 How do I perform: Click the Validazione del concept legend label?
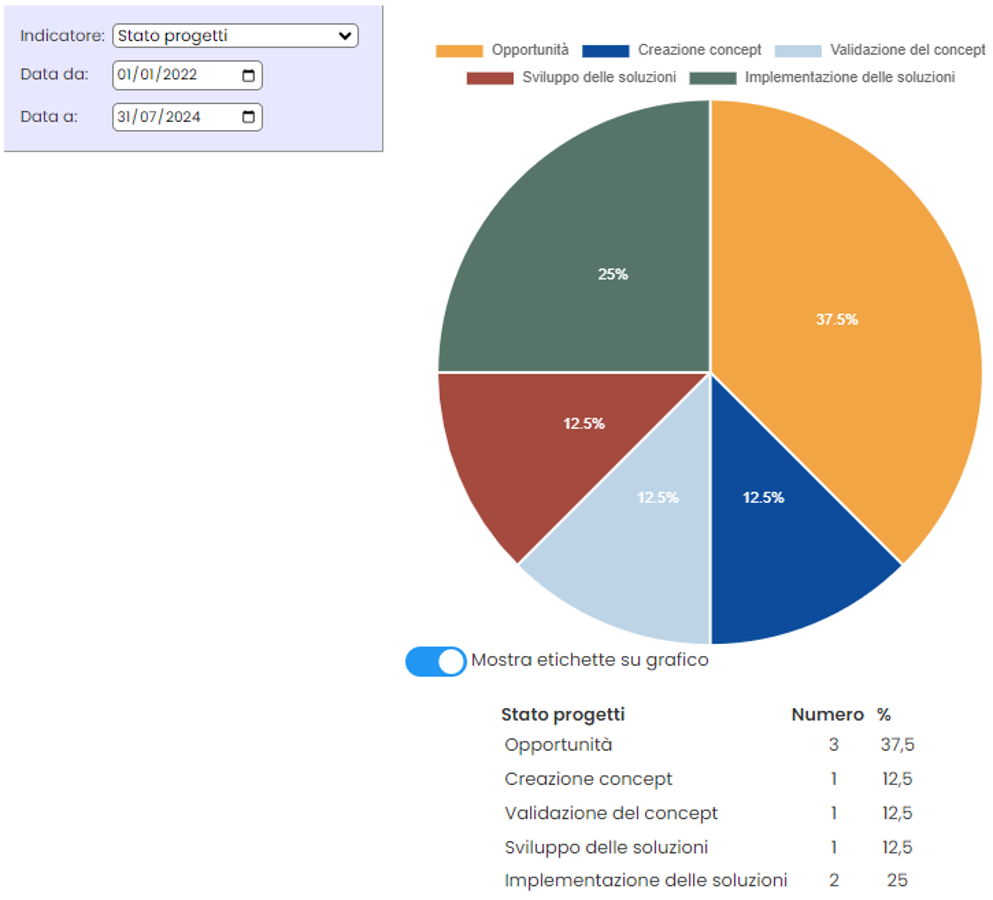tap(908, 50)
